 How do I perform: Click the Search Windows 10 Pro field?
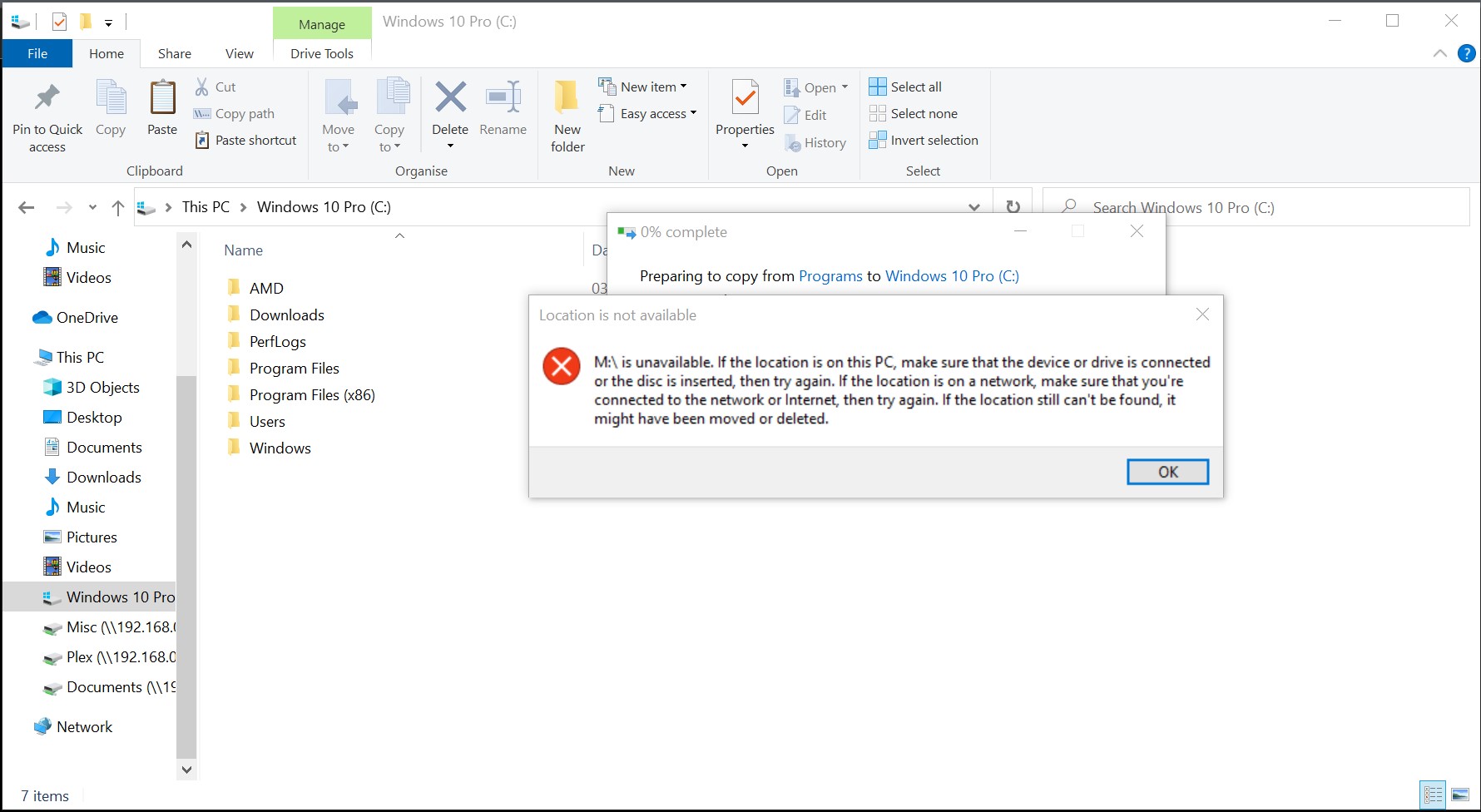(x=1256, y=207)
